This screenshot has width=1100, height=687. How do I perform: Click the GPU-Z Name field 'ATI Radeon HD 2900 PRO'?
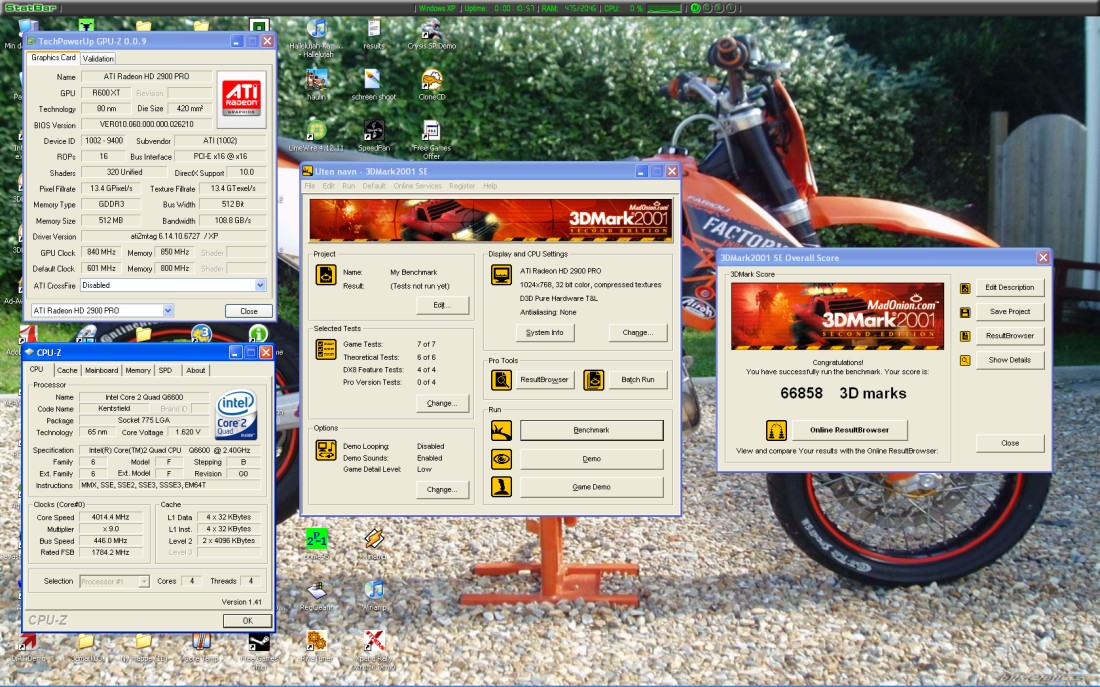(147, 76)
